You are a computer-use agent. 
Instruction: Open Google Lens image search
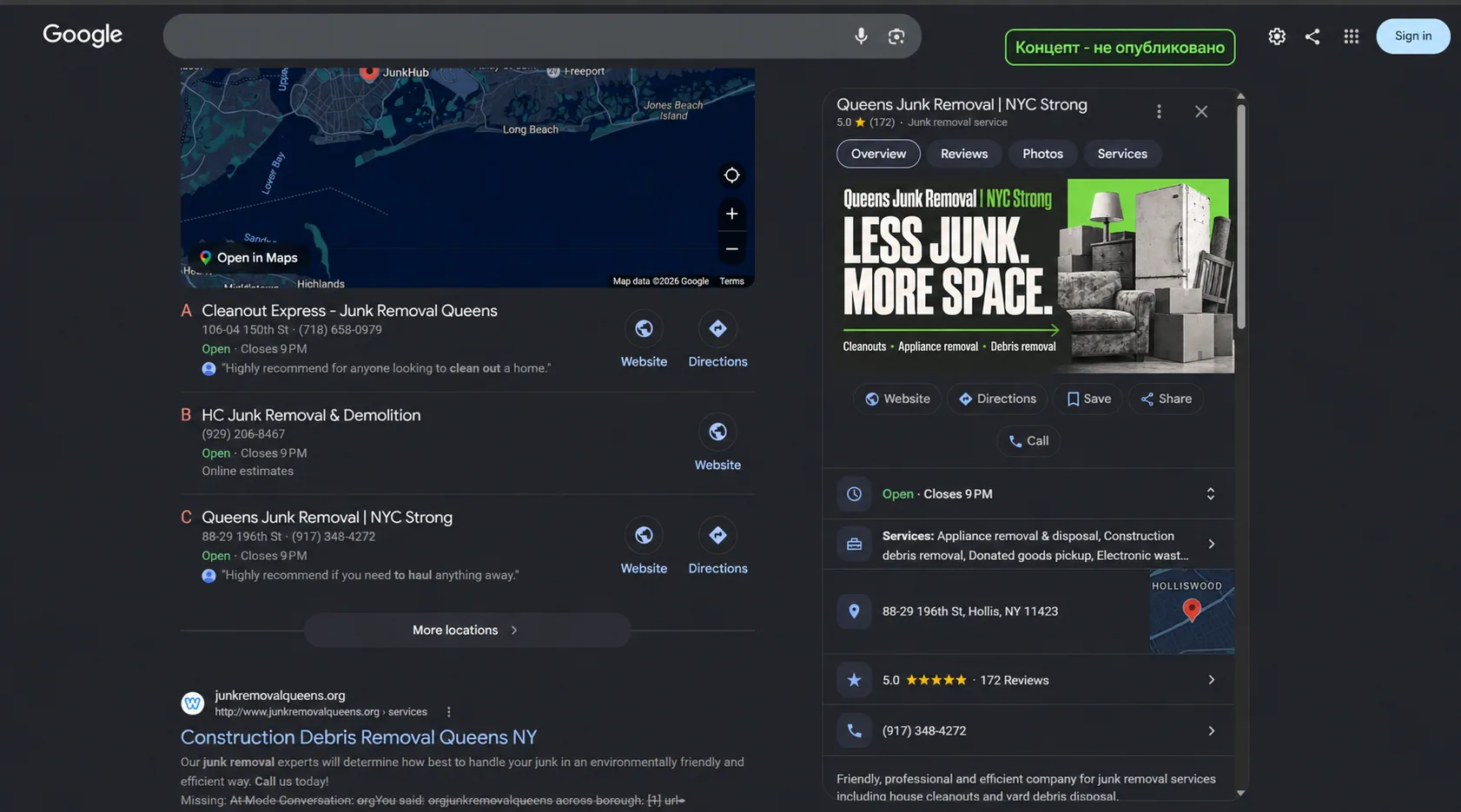coord(896,36)
